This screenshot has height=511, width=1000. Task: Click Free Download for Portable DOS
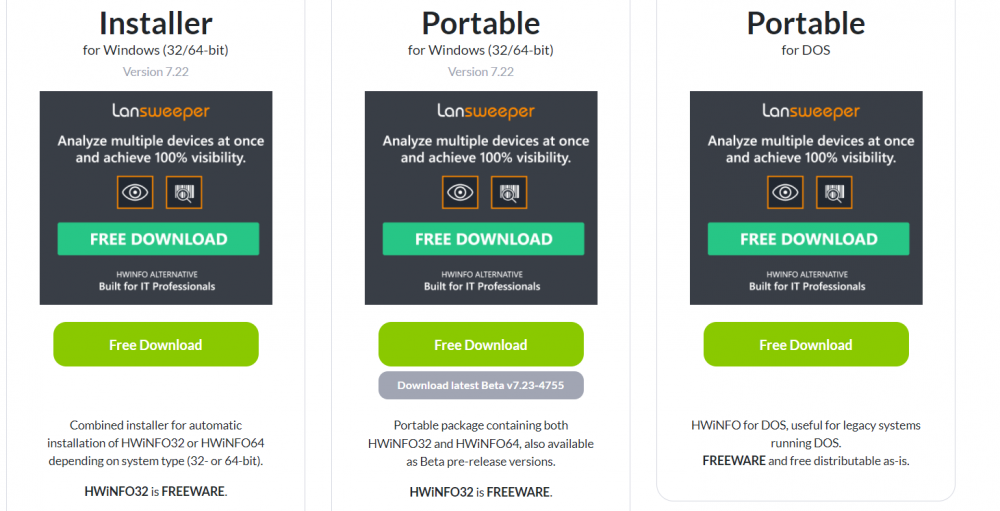(806, 344)
